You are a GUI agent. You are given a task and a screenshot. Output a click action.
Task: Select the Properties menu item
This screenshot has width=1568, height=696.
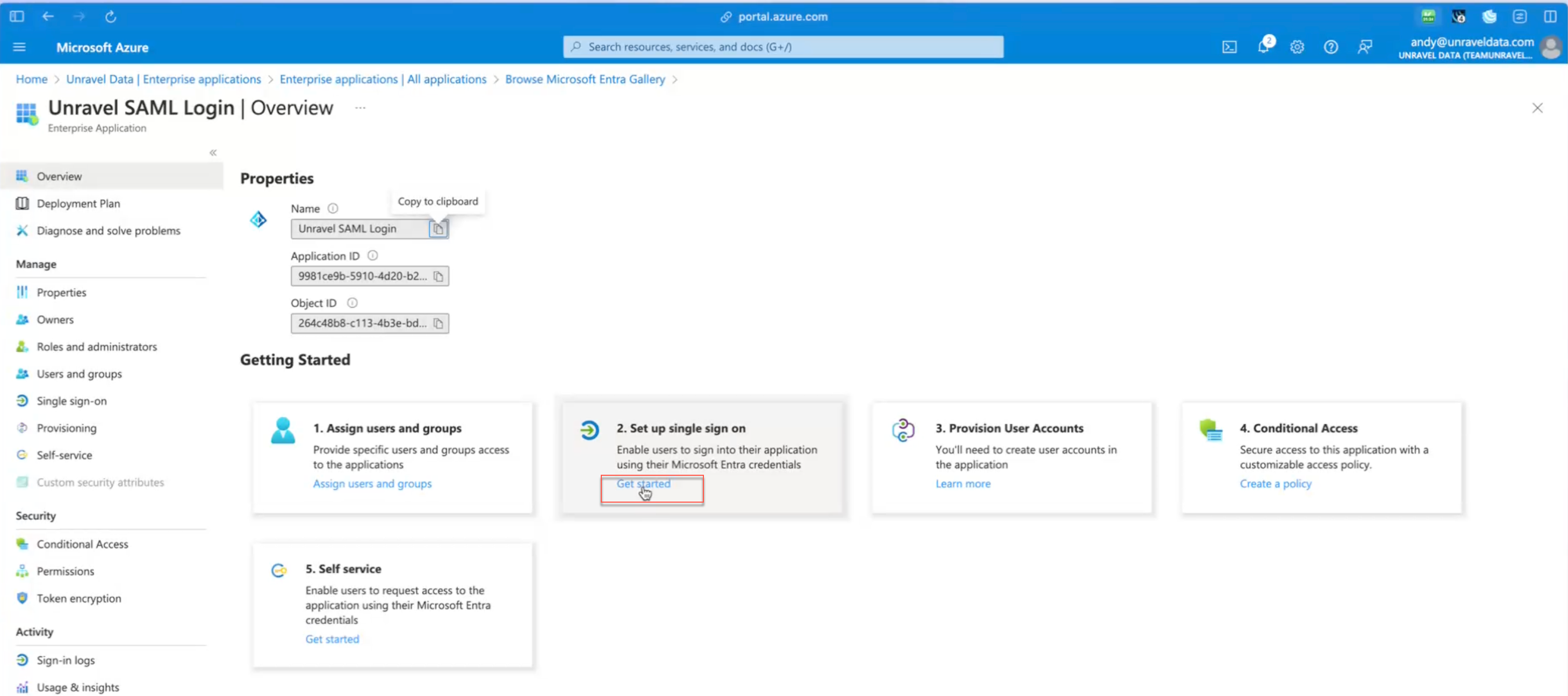(62, 292)
